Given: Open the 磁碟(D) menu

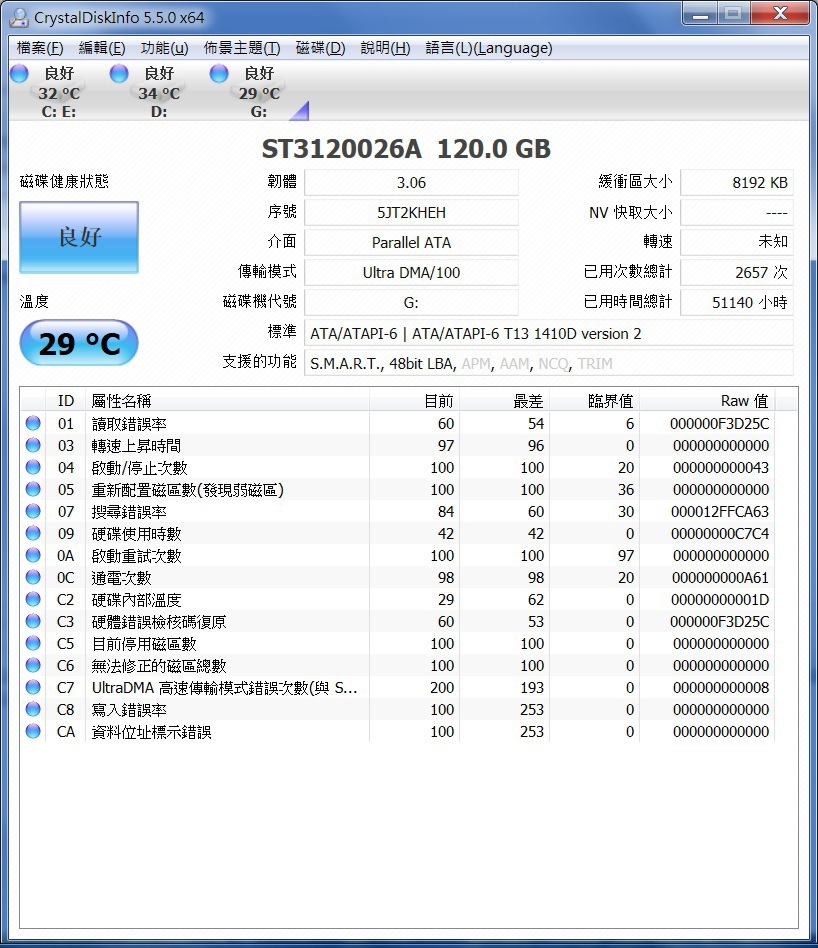Looking at the screenshot, I should (320, 48).
